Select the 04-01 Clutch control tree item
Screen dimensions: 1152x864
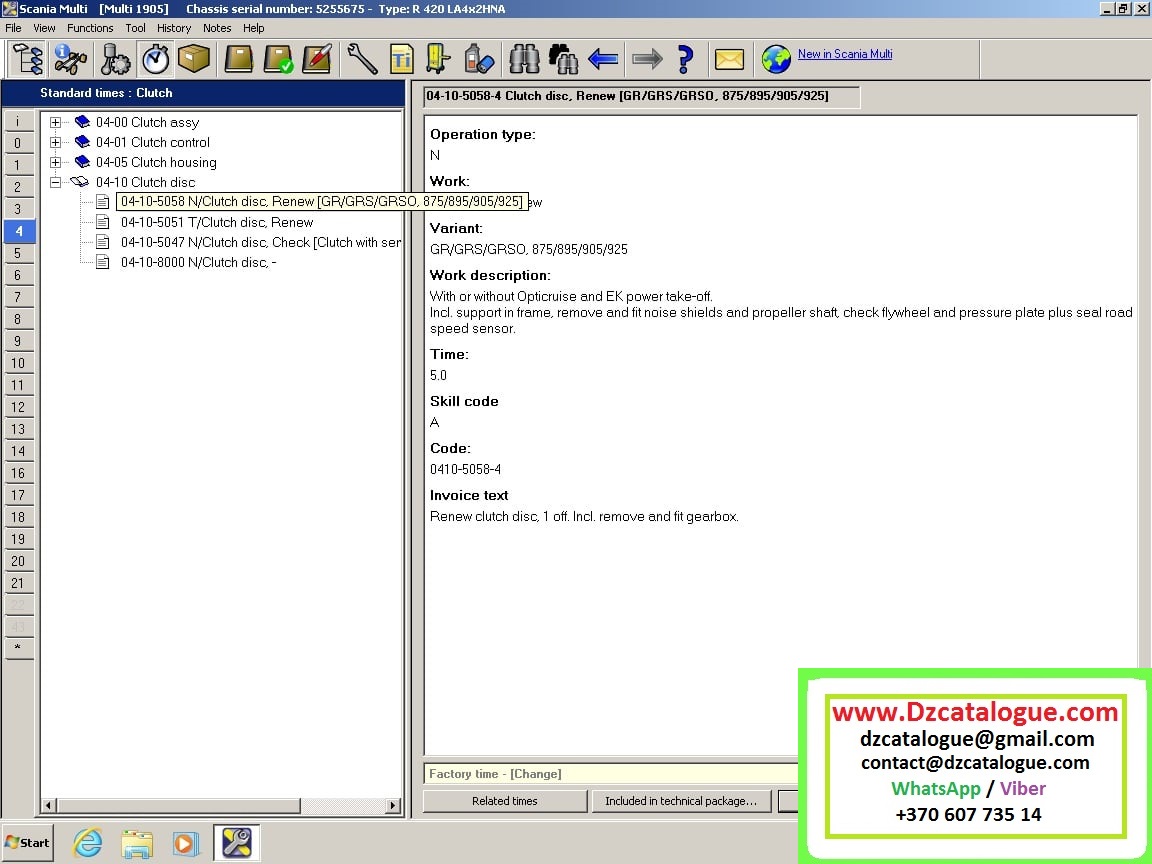153,142
